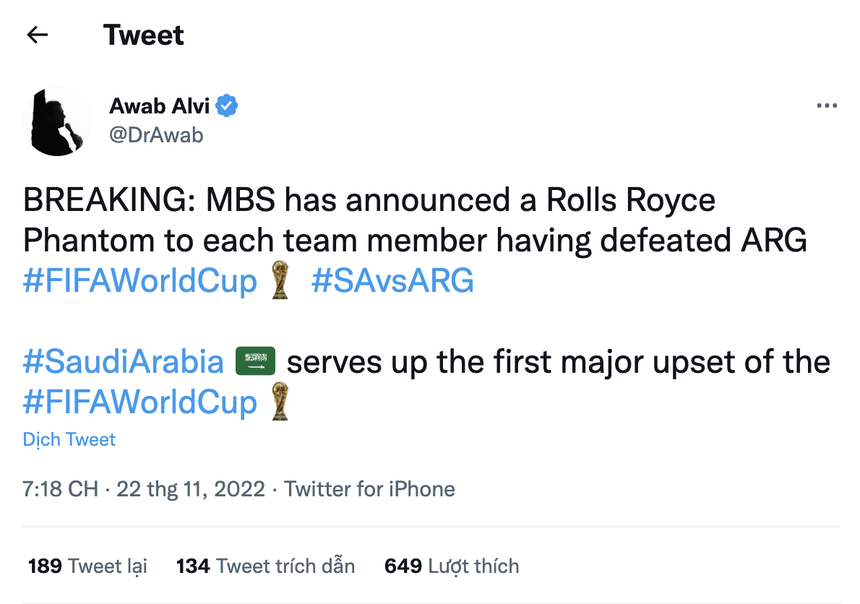Open the #SAvsARG hashtag
The image size is (860, 604).
[392, 282]
